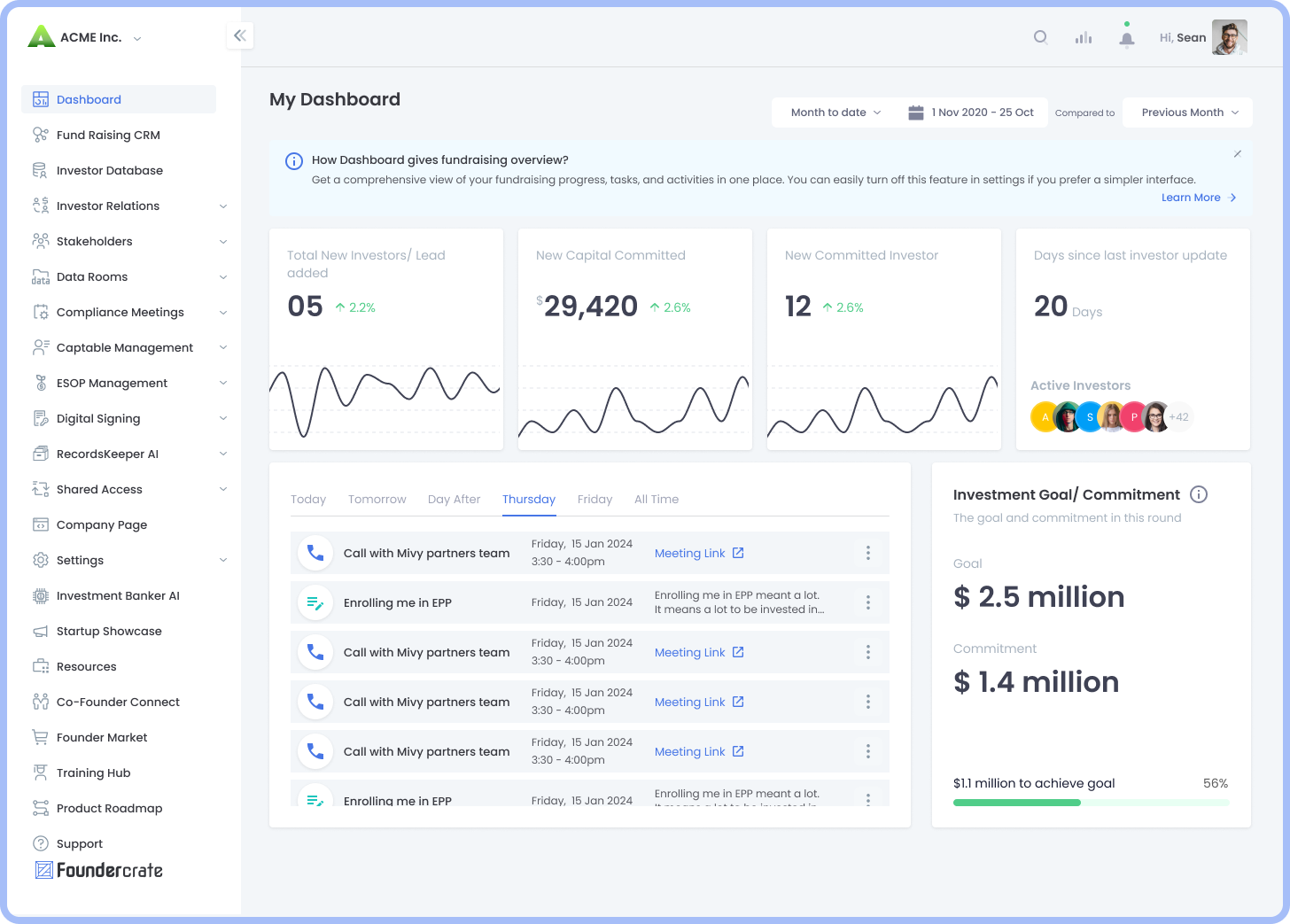Open Resources in the sidebar
The width and height of the screenshot is (1290, 924).
click(86, 666)
